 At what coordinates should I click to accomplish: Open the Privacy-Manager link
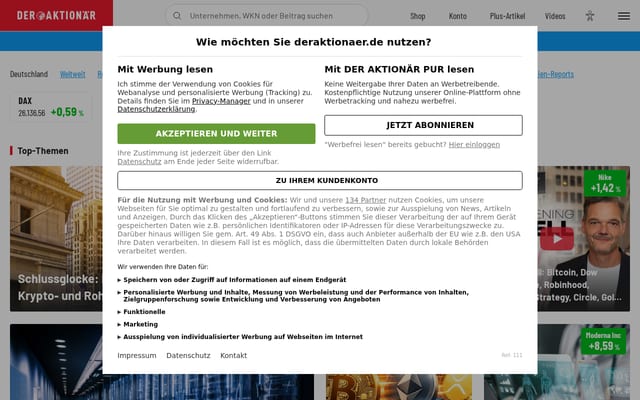tap(221, 101)
